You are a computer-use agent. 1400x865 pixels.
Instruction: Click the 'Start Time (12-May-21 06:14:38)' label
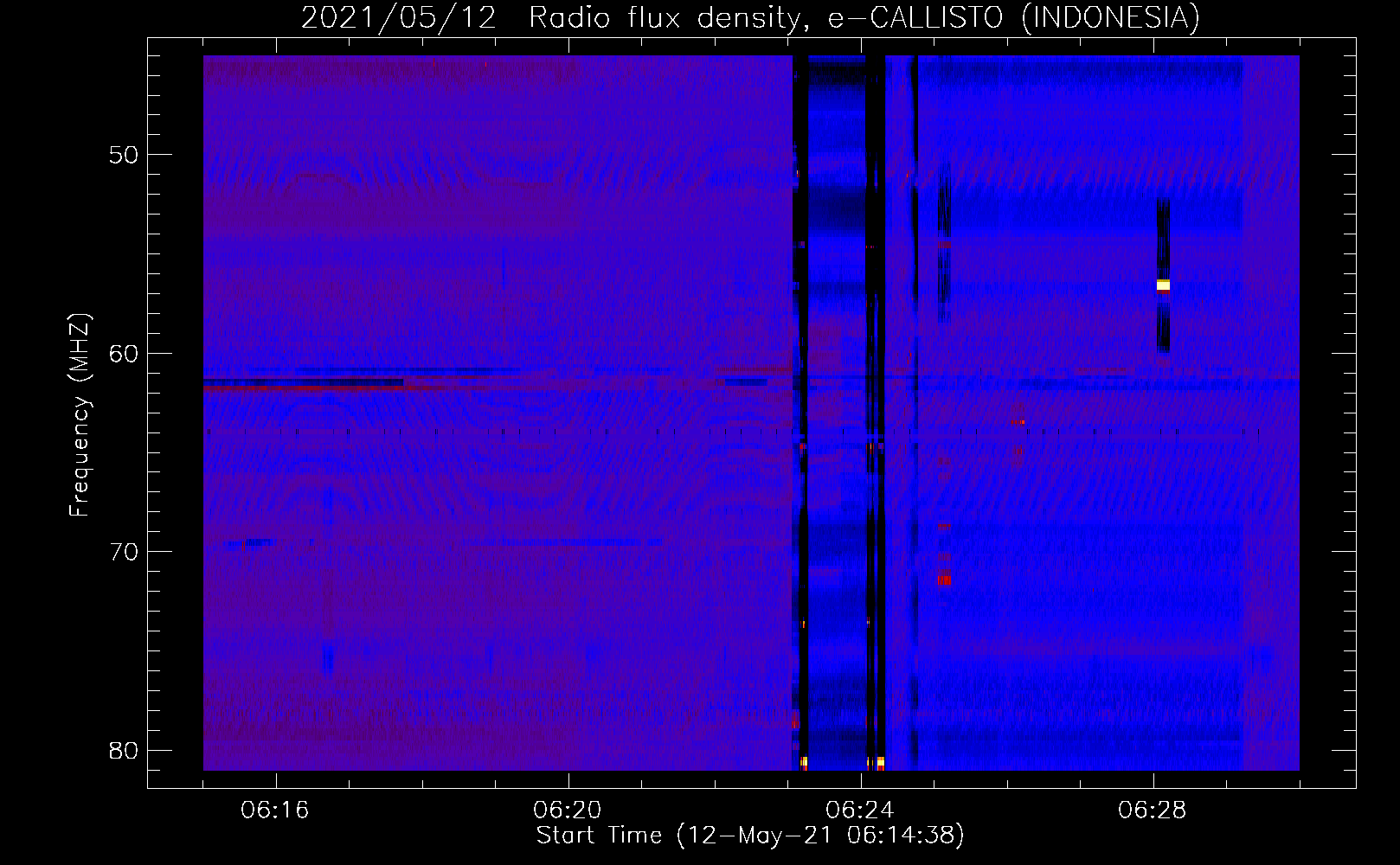(750, 836)
